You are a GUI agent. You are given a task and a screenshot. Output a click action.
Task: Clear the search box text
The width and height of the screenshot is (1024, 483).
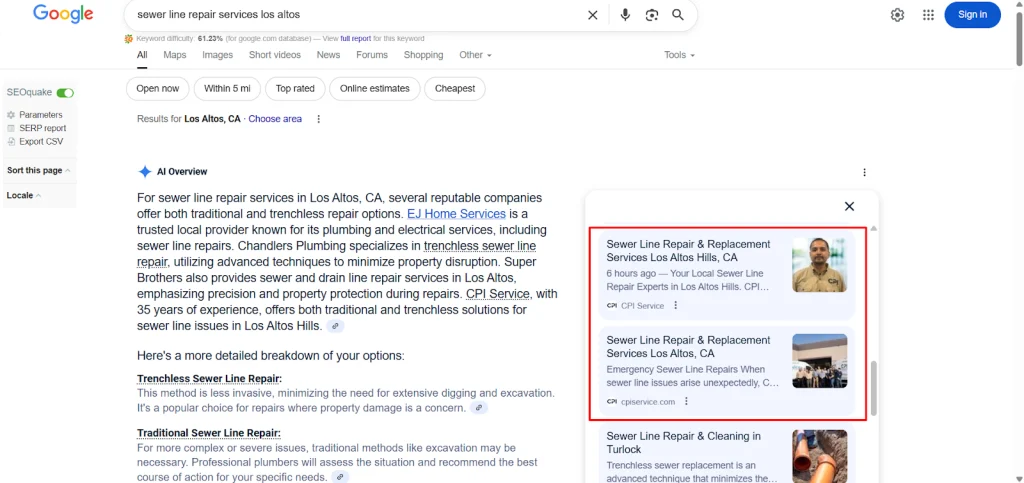pos(593,15)
